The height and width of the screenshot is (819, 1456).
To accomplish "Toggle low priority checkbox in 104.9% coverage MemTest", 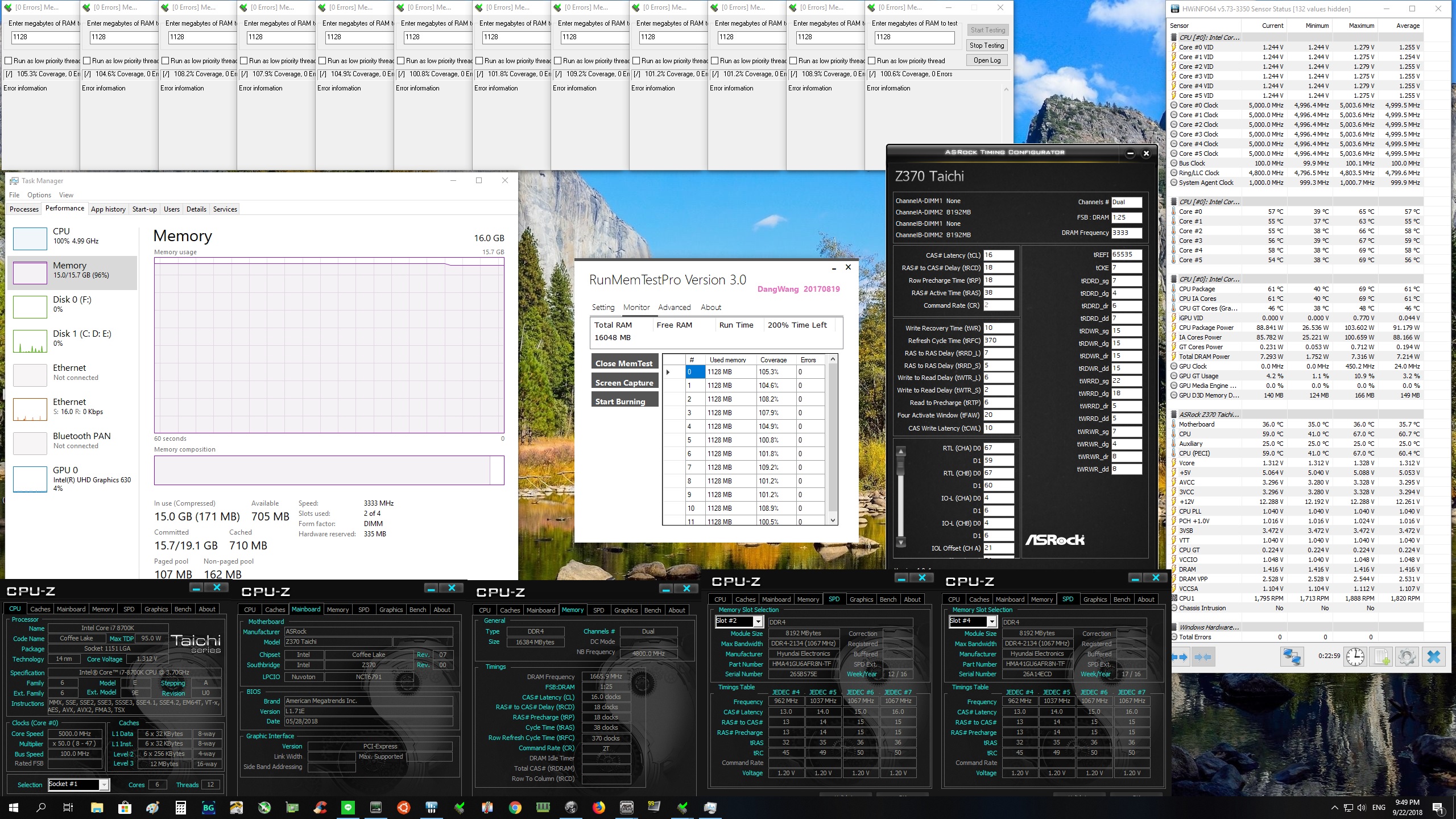I will tap(322, 61).
